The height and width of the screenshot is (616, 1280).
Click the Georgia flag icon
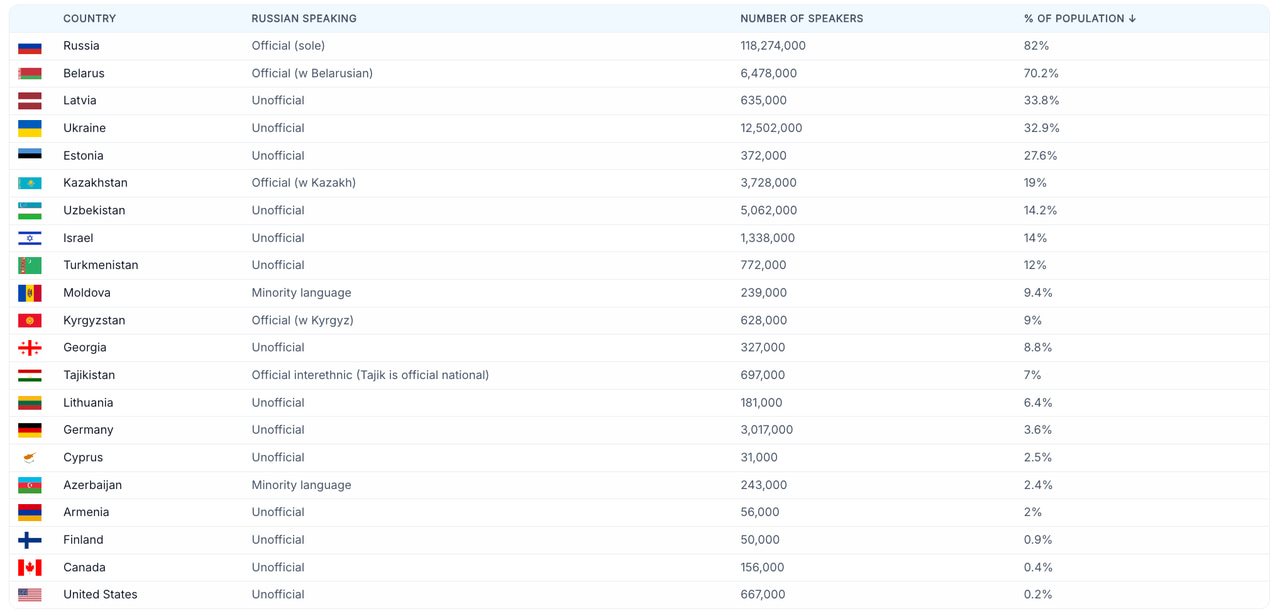30,348
